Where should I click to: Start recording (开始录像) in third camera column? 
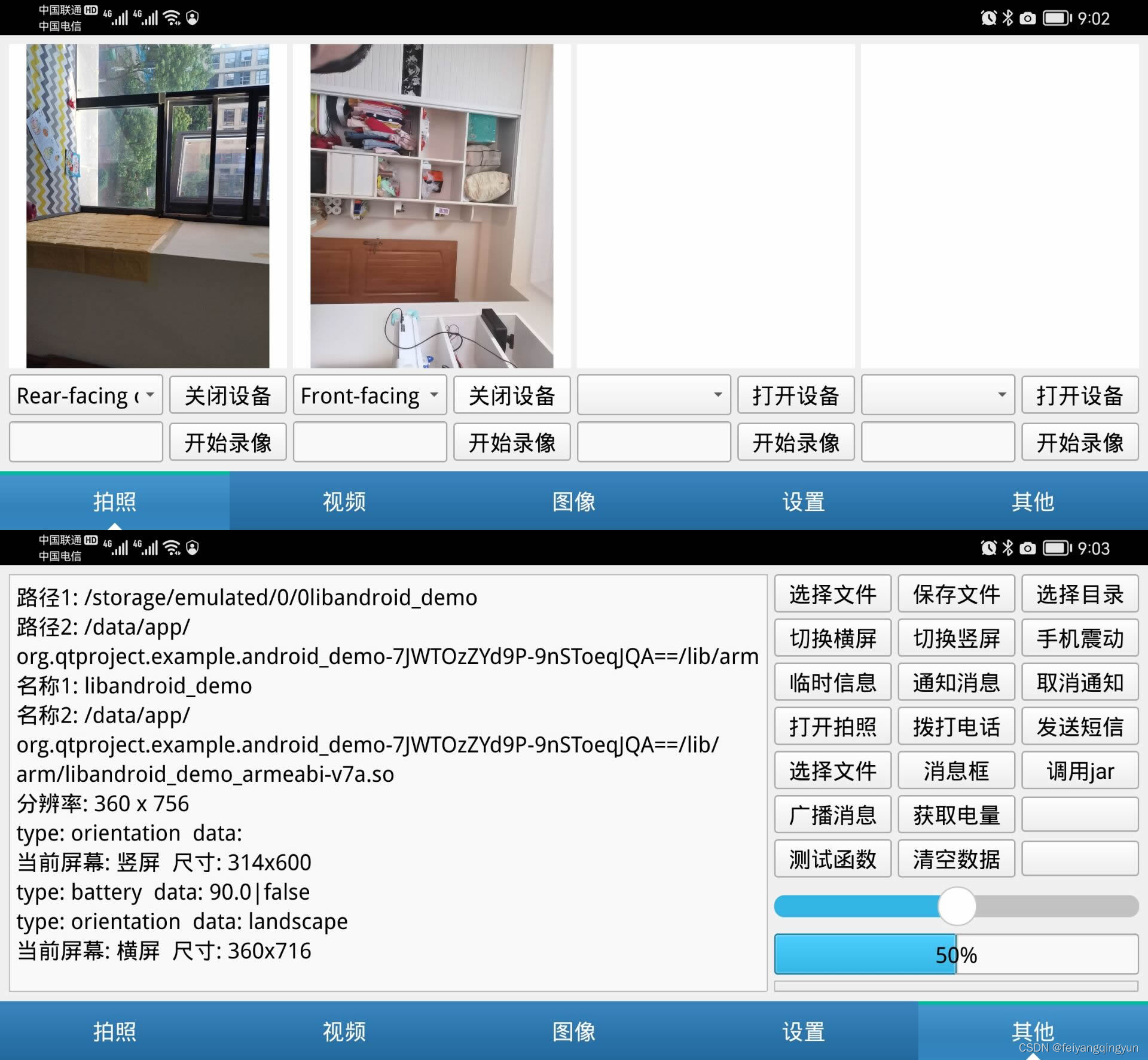point(796,443)
